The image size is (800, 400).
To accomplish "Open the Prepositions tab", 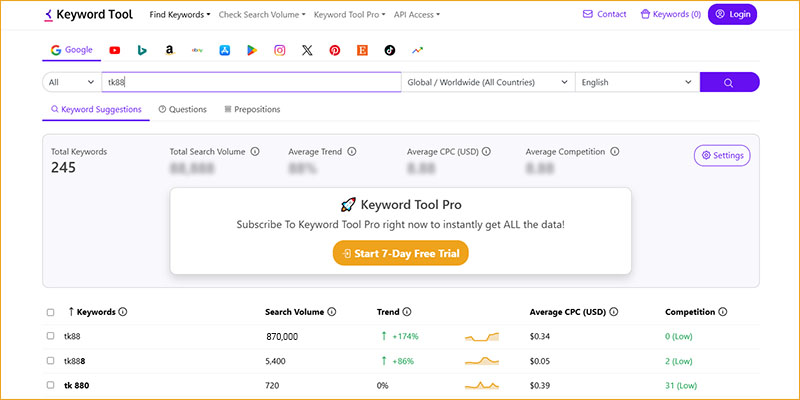I will tap(252, 109).
